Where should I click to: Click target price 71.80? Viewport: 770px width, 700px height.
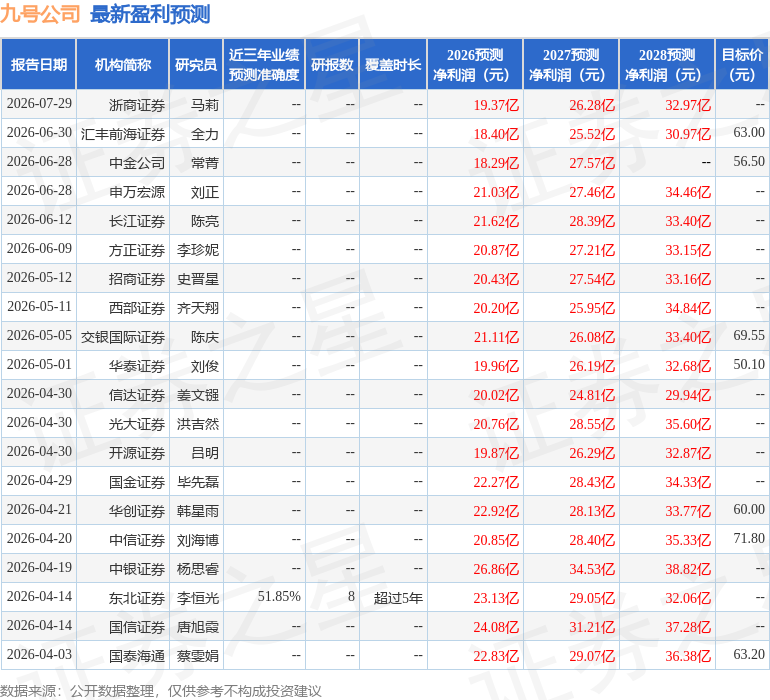(x=749, y=538)
